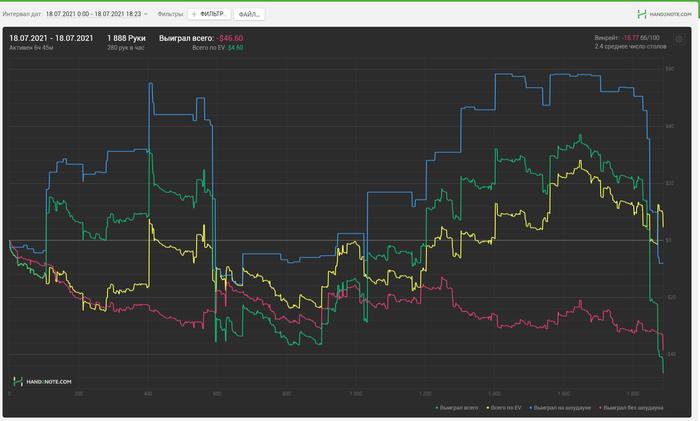The width and height of the screenshot is (700, 421).
Task: Click the $60 y-axis label
Action: tap(670, 69)
